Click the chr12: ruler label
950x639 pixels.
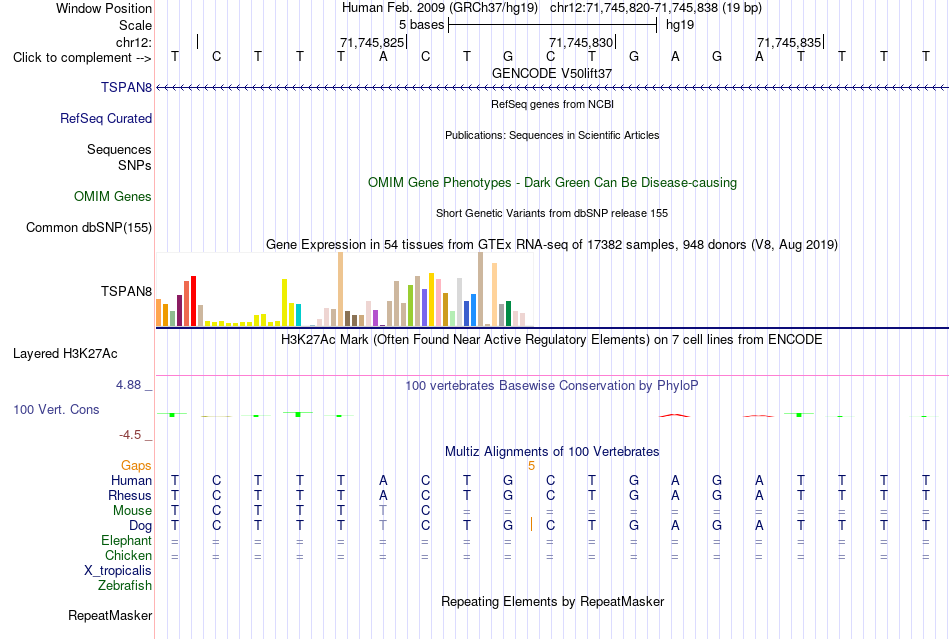pos(133,42)
